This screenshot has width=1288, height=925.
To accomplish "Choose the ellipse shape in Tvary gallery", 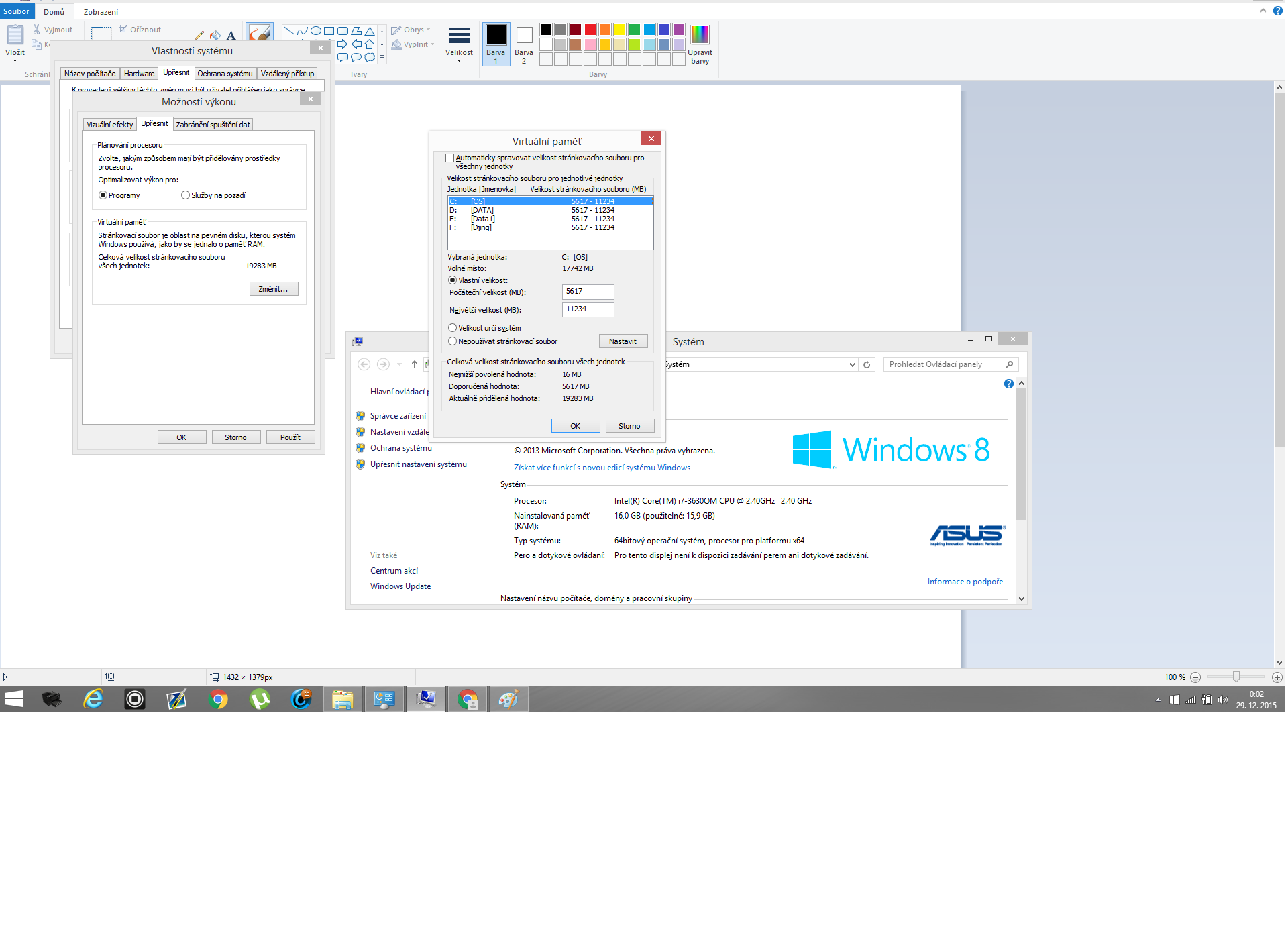I will pyautogui.click(x=316, y=31).
